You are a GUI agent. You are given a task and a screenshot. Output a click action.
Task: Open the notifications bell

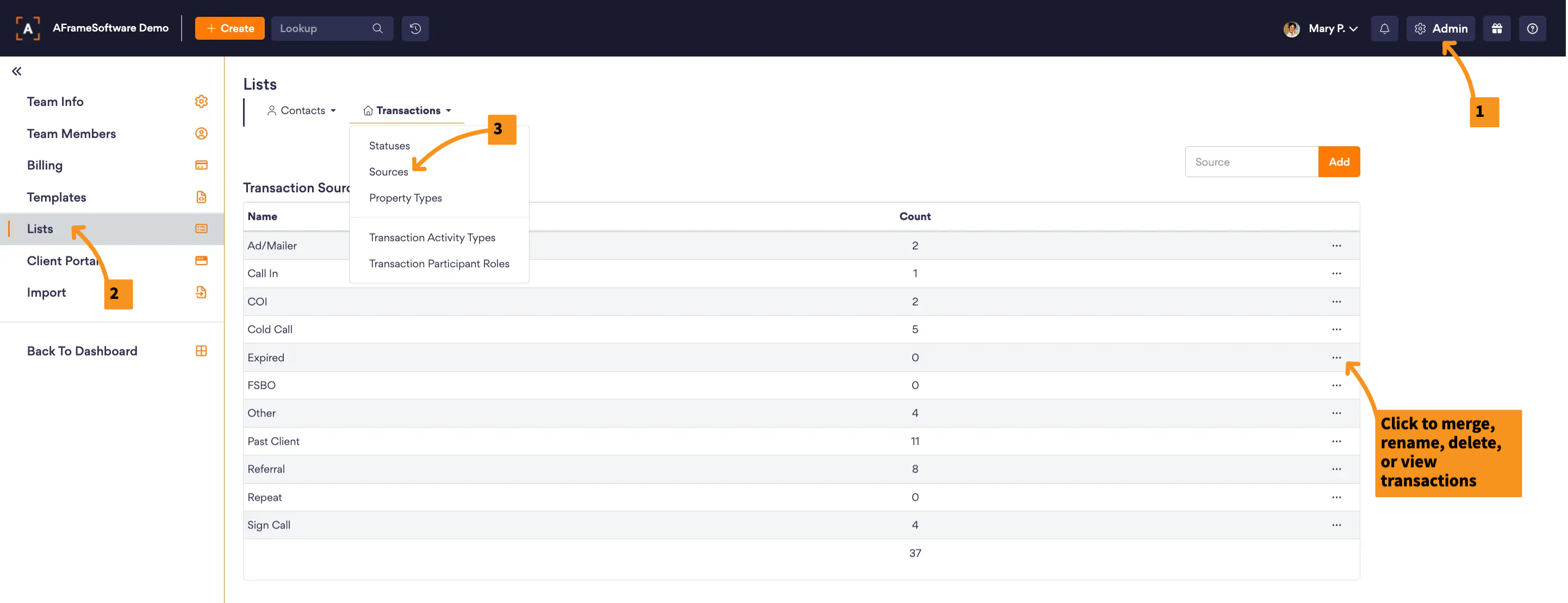click(1384, 29)
